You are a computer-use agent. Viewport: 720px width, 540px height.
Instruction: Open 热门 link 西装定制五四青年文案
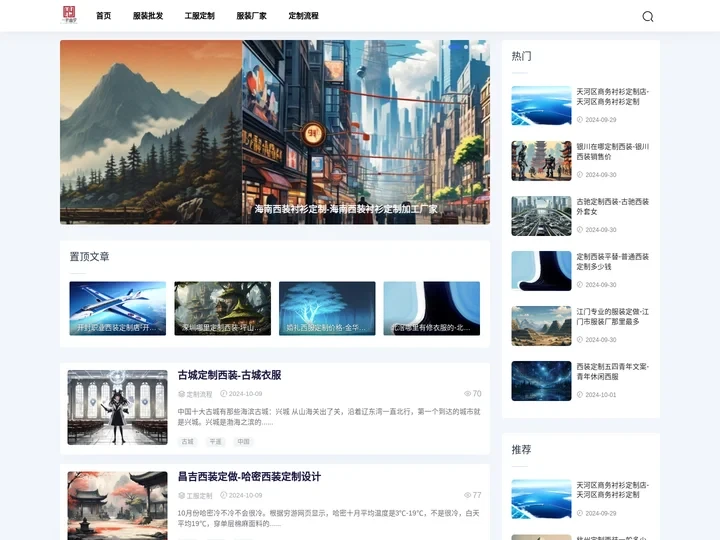click(613, 371)
